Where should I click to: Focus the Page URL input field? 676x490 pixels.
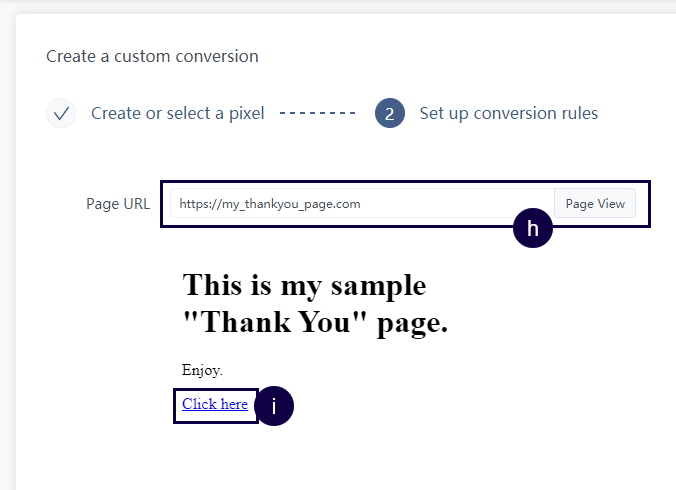[x=362, y=204]
